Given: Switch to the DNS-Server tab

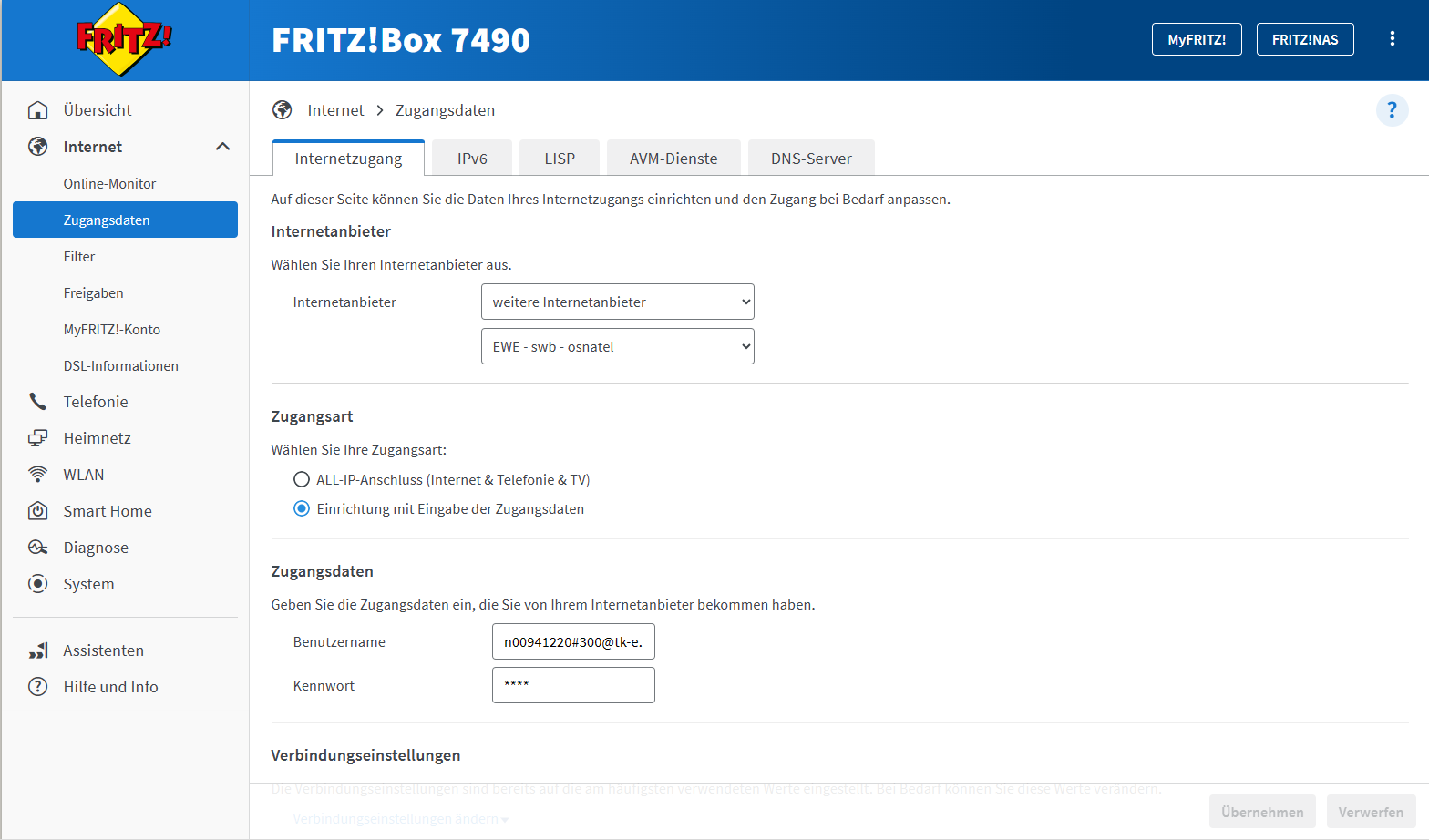Looking at the screenshot, I should point(810,159).
